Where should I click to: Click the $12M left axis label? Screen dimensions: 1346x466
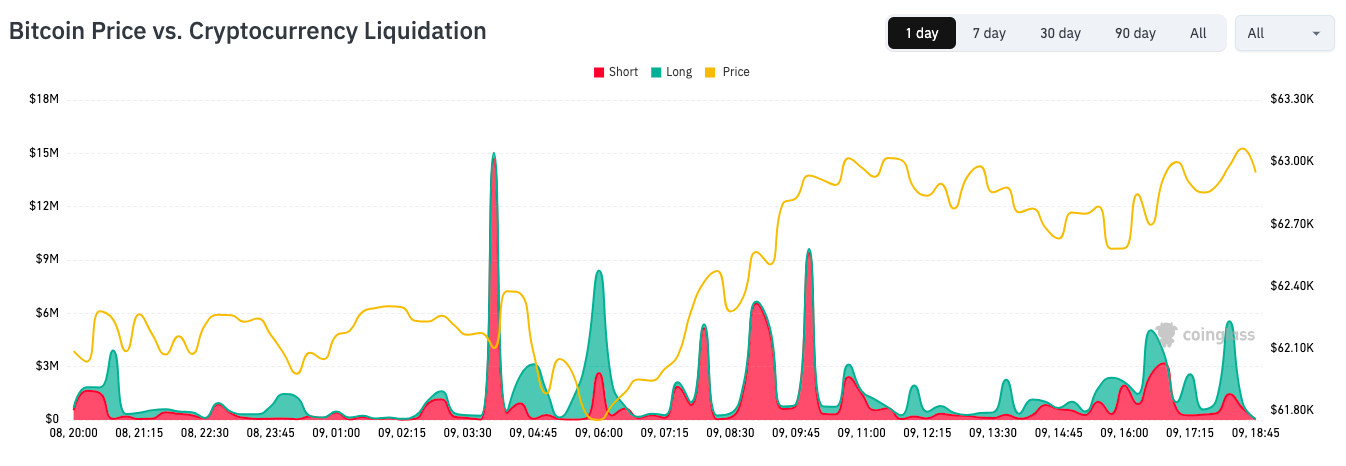(x=44, y=206)
